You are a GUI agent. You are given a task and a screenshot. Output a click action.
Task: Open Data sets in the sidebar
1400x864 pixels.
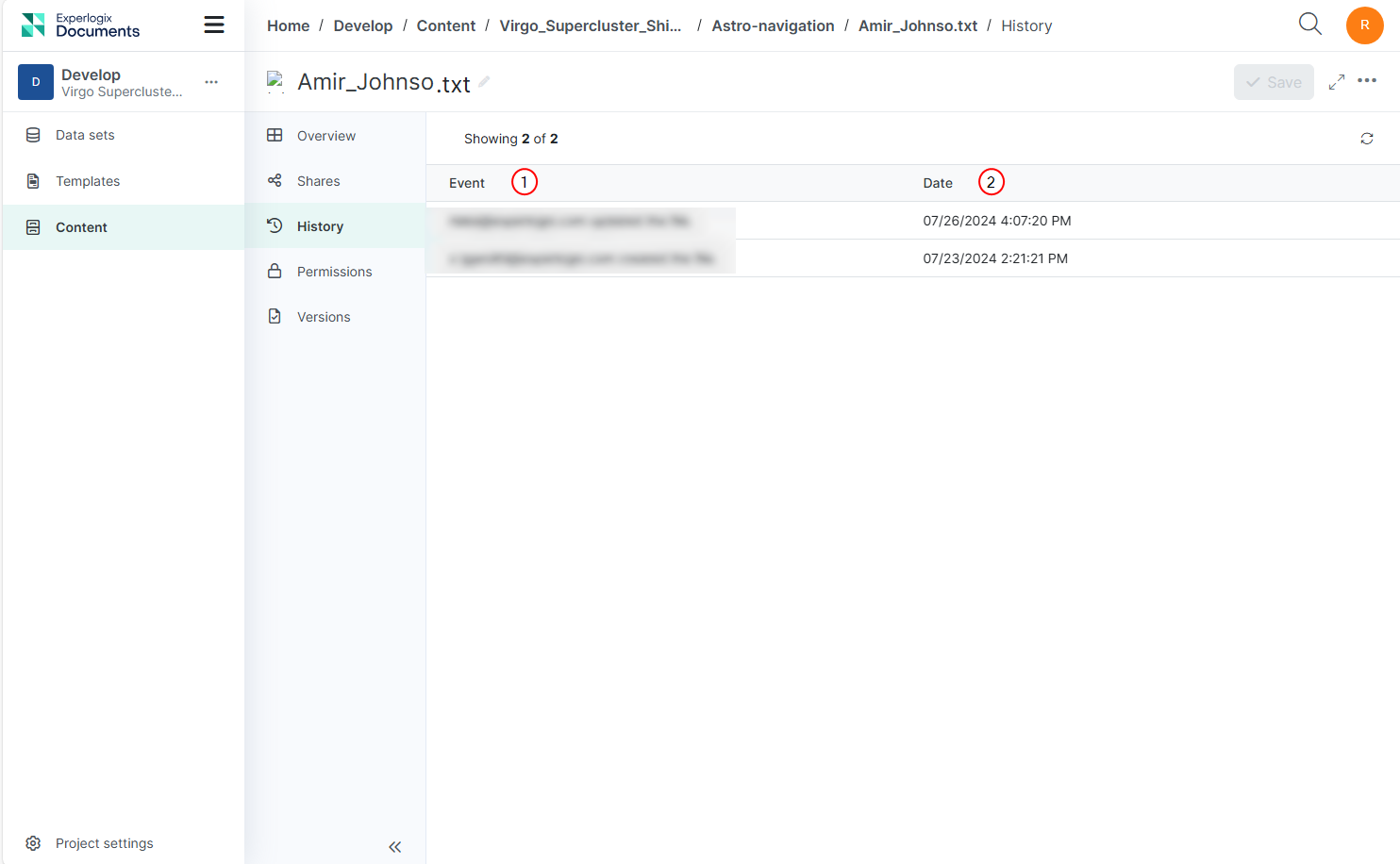click(x=85, y=135)
